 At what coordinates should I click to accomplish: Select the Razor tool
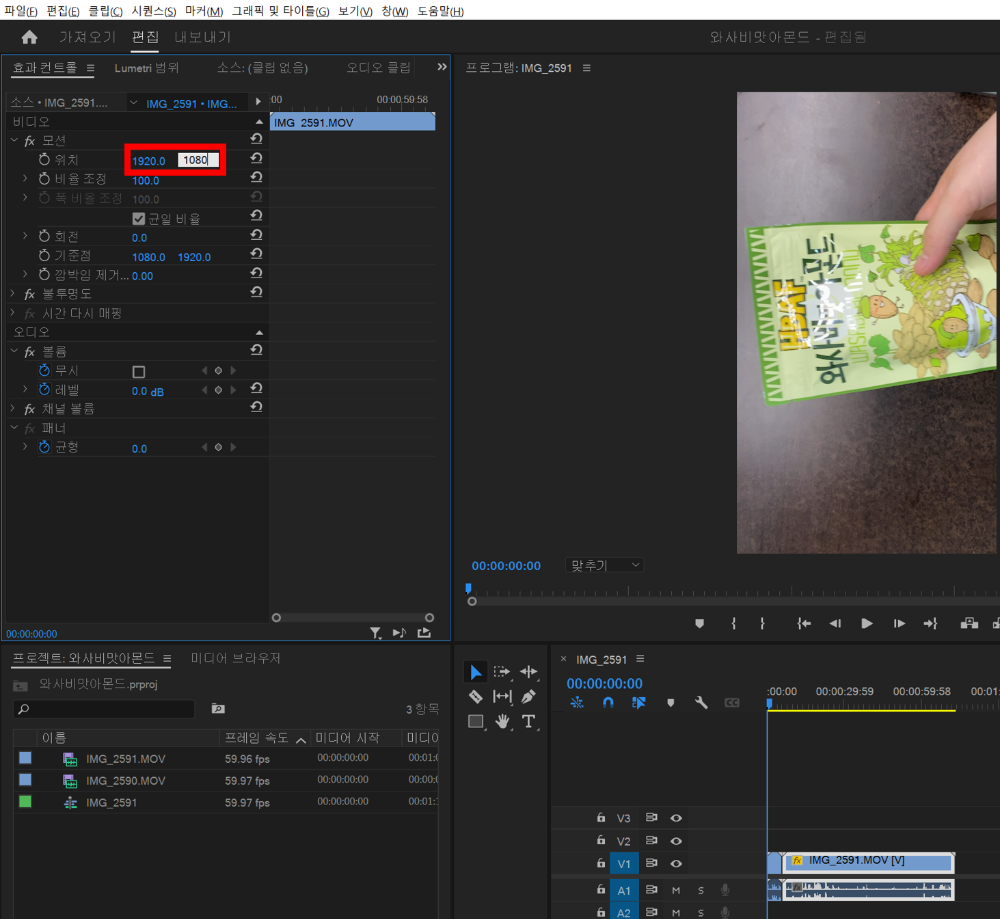point(476,696)
